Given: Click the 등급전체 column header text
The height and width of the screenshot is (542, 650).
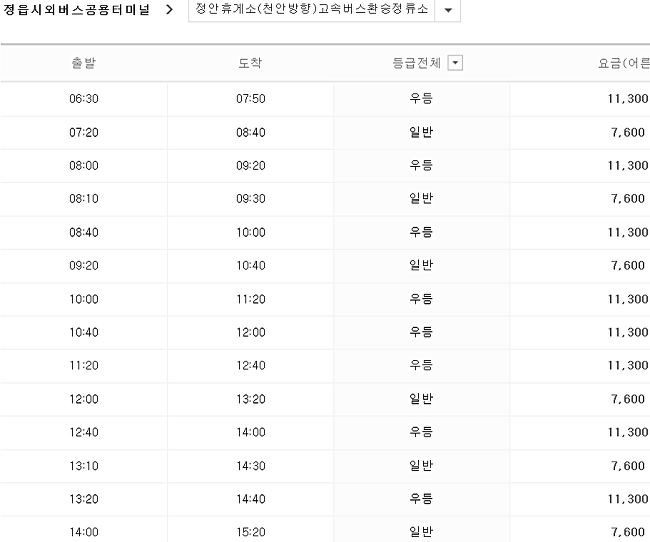Looking at the screenshot, I should tap(416, 63).
